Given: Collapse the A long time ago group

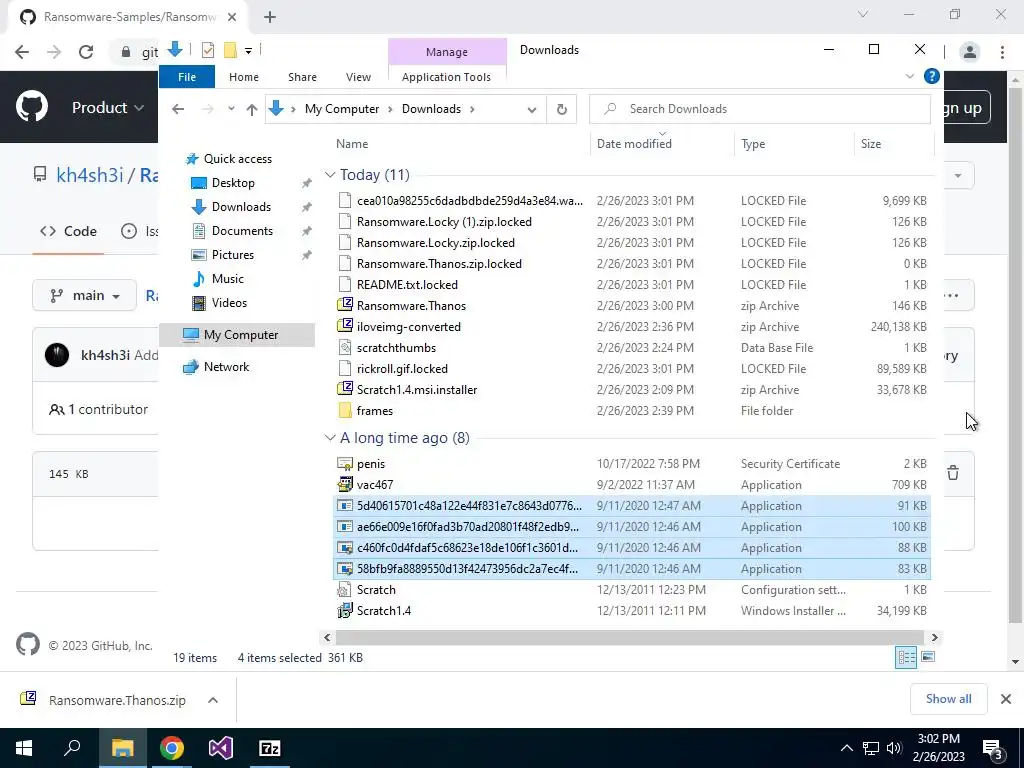Looking at the screenshot, I should coord(330,438).
